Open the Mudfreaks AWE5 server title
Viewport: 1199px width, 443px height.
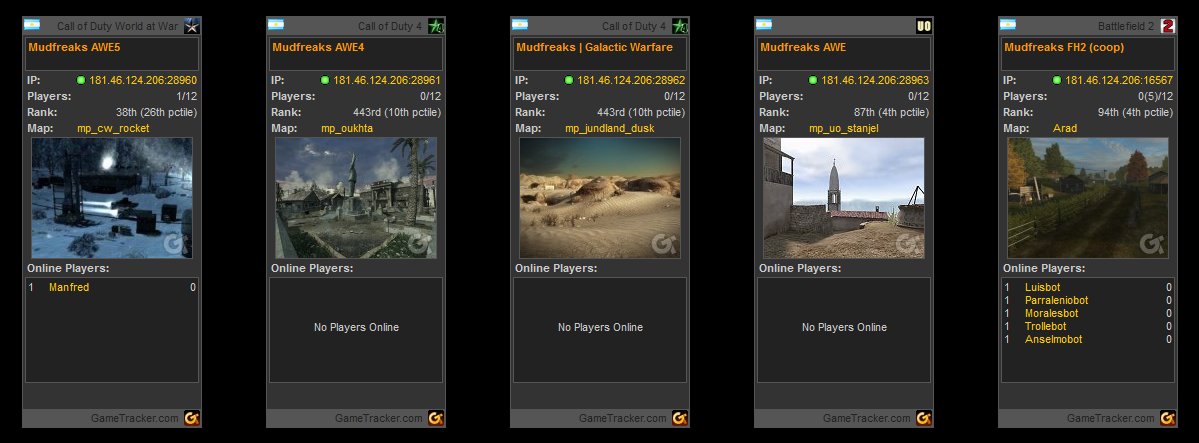point(74,47)
